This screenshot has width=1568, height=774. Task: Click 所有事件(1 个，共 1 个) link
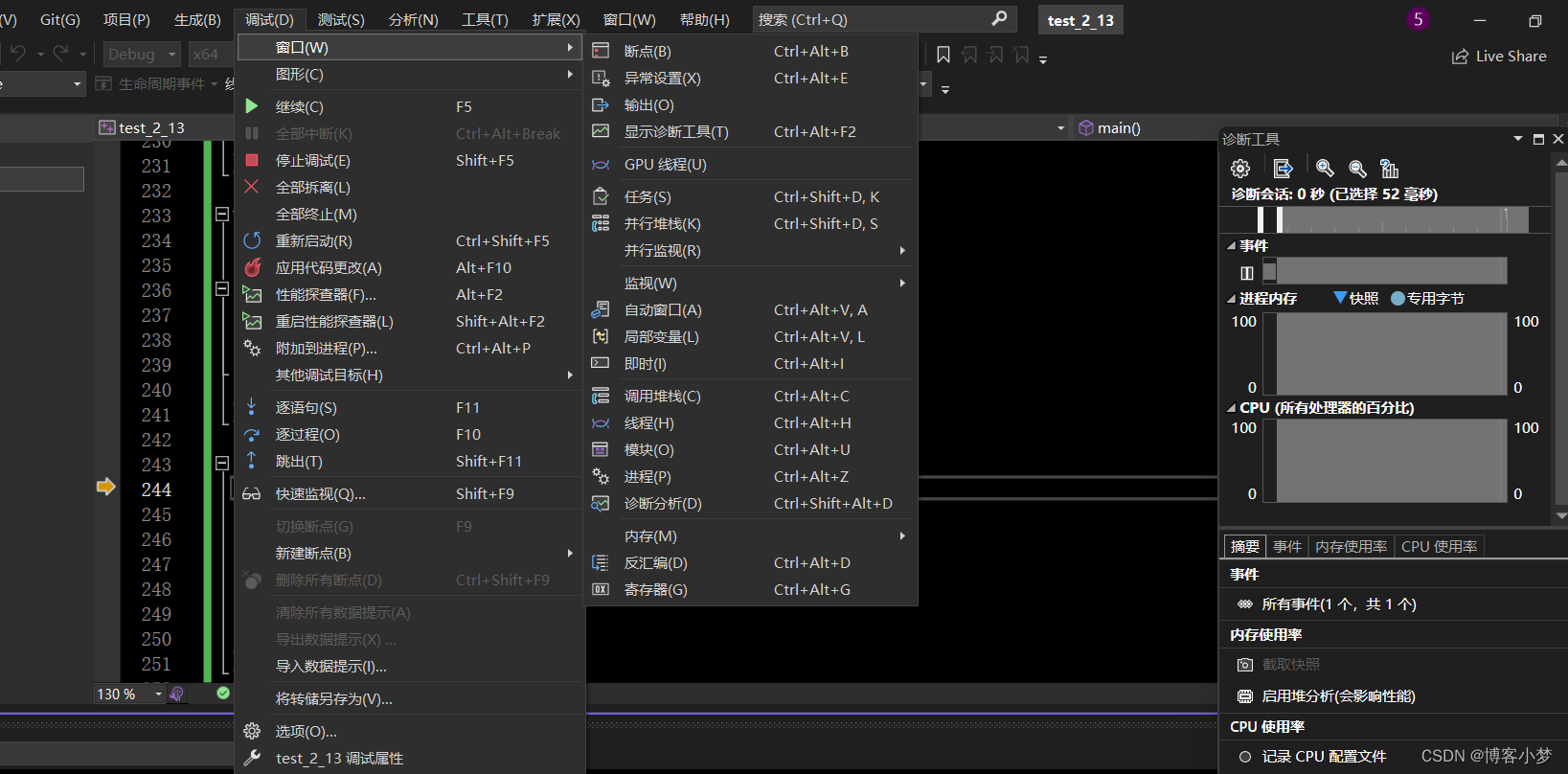coord(1339,604)
